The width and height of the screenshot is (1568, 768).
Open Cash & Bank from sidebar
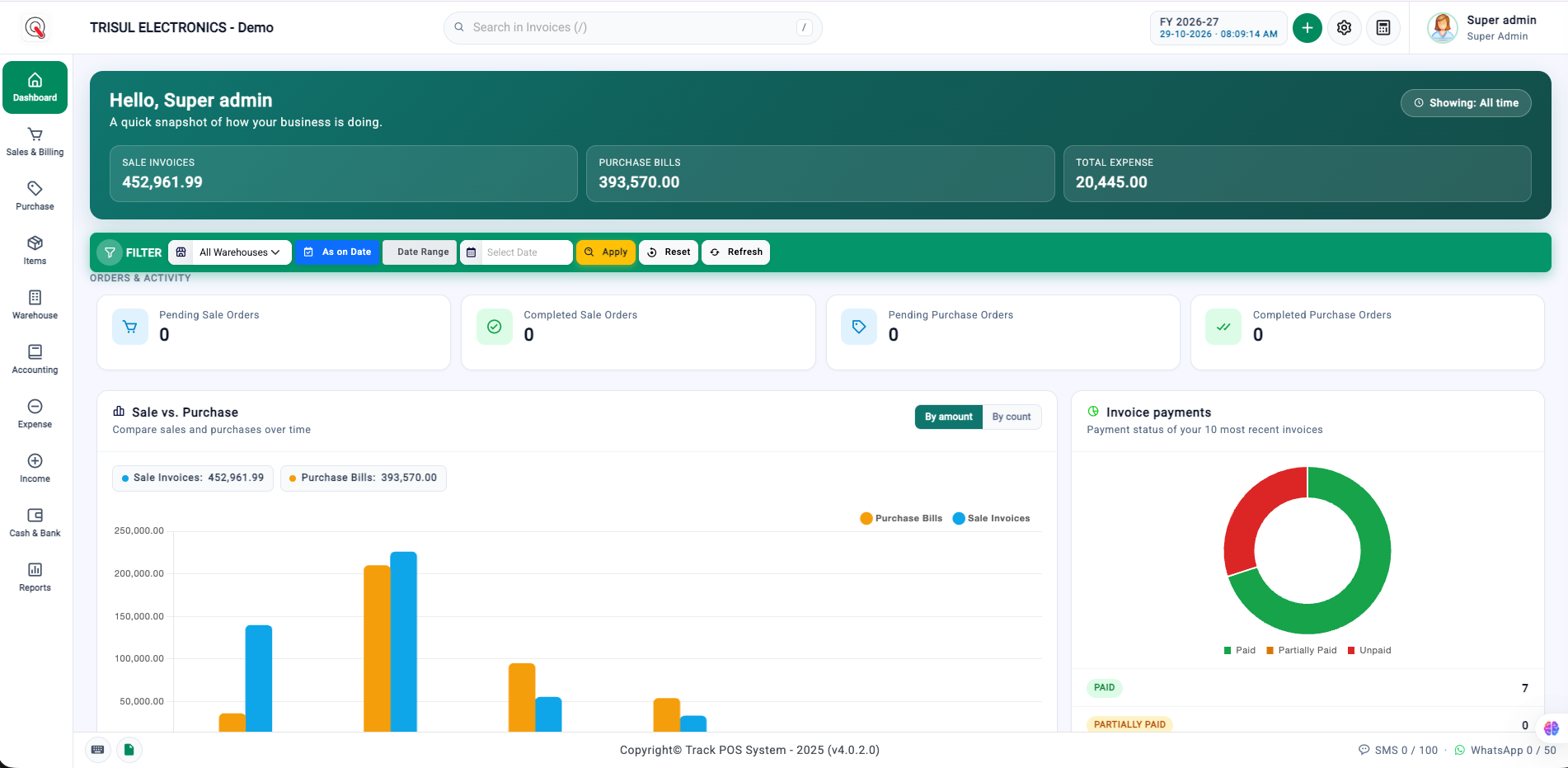click(x=35, y=523)
